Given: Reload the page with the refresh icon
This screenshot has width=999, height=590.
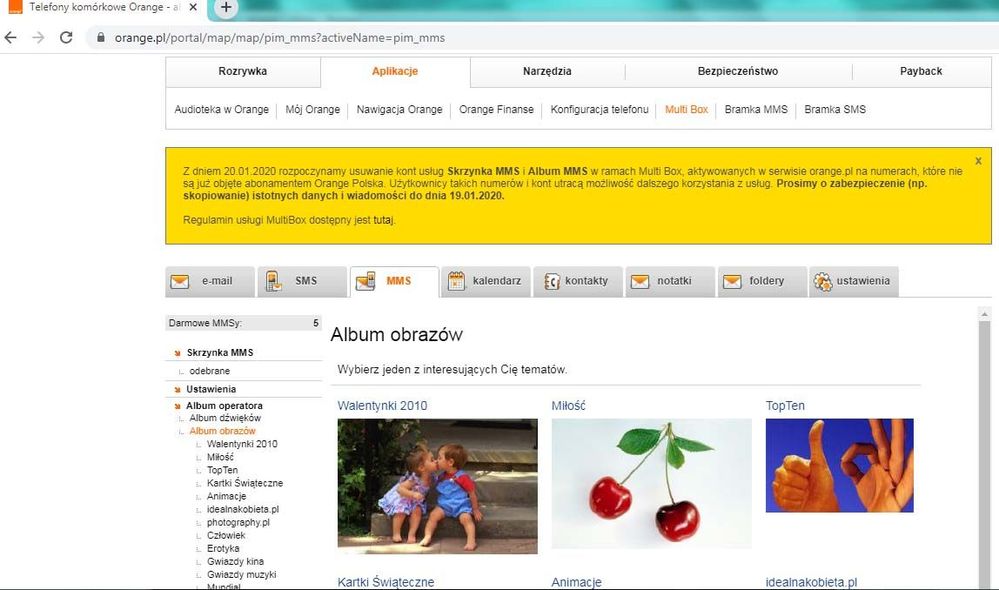Looking at the screenshot, I should point(66,38).
